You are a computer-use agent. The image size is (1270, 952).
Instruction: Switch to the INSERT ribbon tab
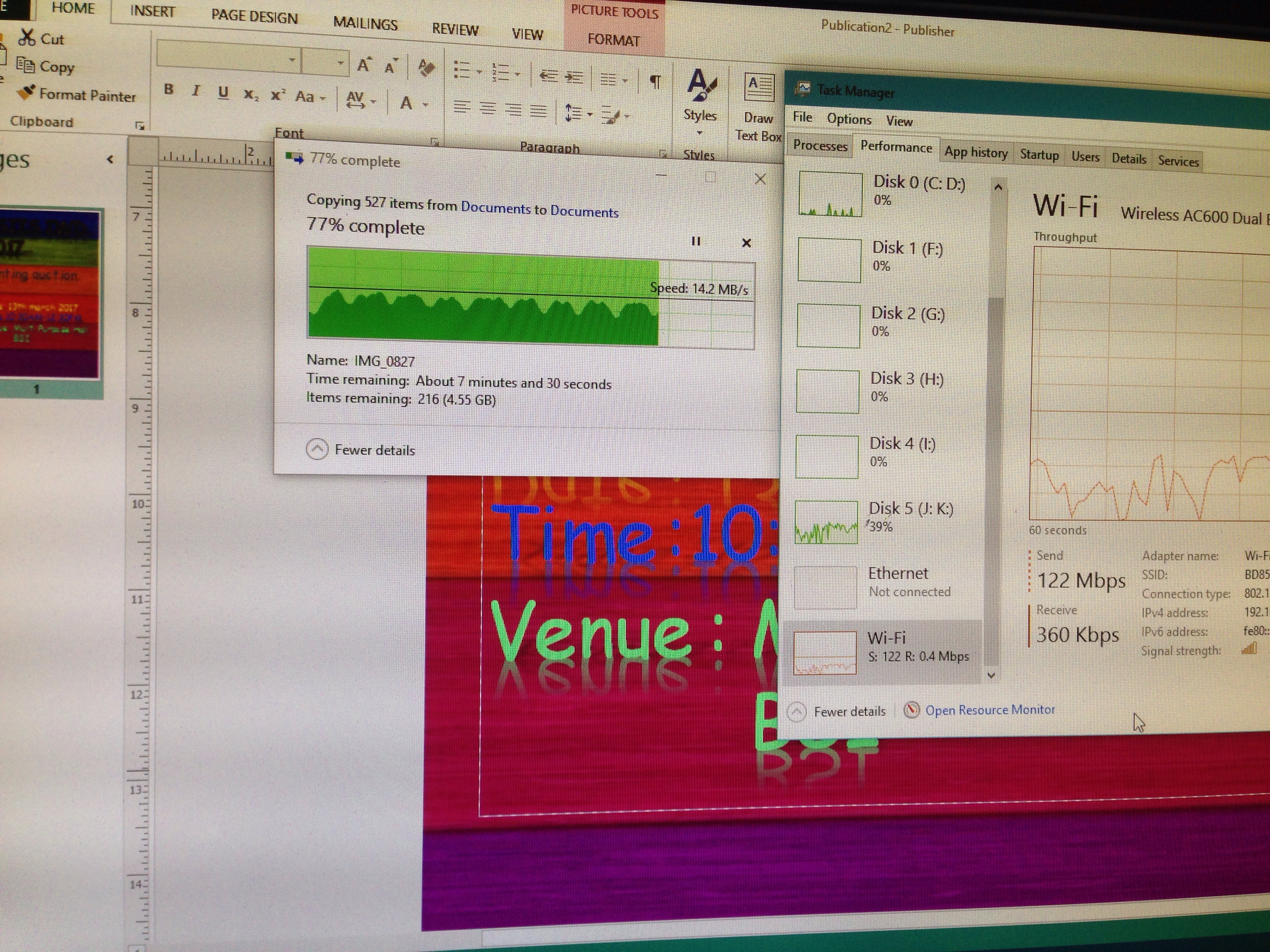coord(152,12)
